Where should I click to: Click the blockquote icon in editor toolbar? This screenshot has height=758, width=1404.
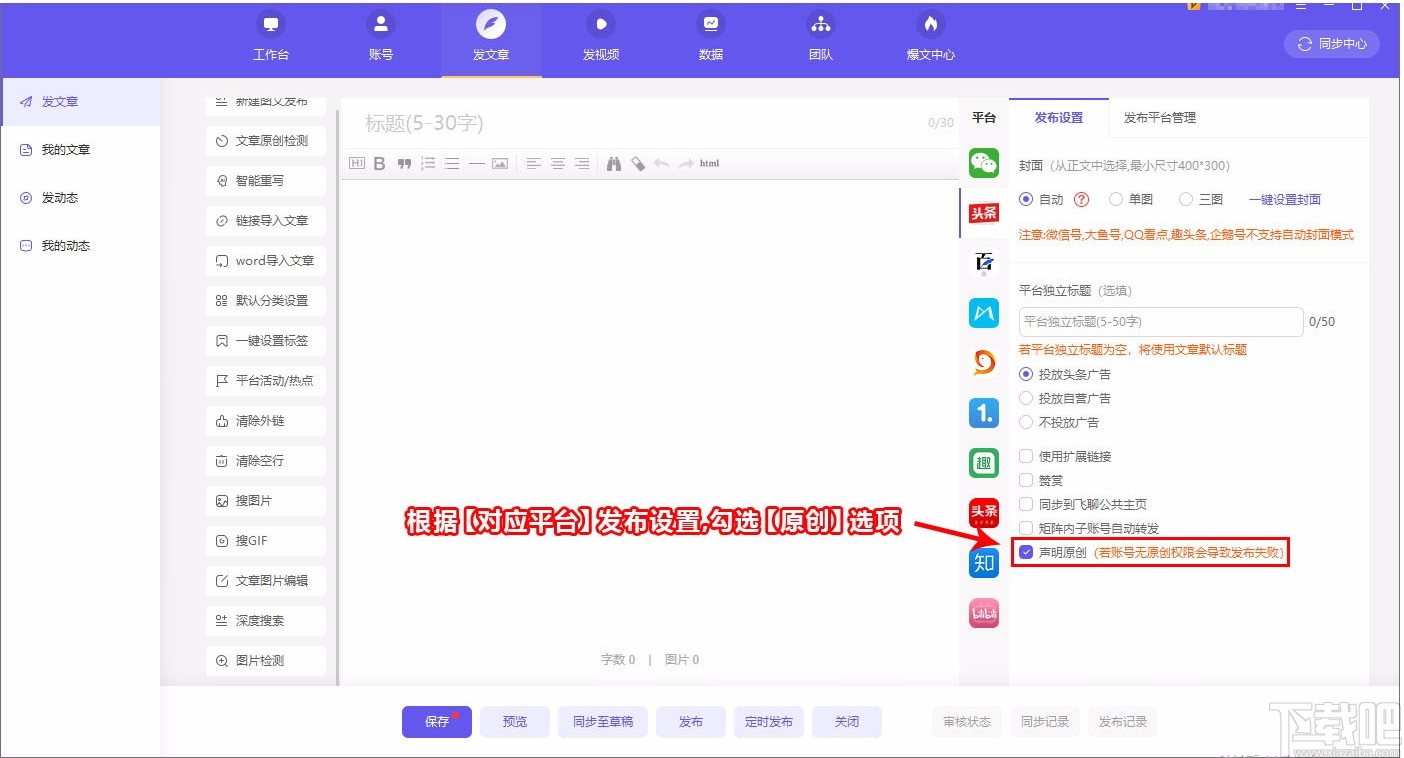(402, 163)
